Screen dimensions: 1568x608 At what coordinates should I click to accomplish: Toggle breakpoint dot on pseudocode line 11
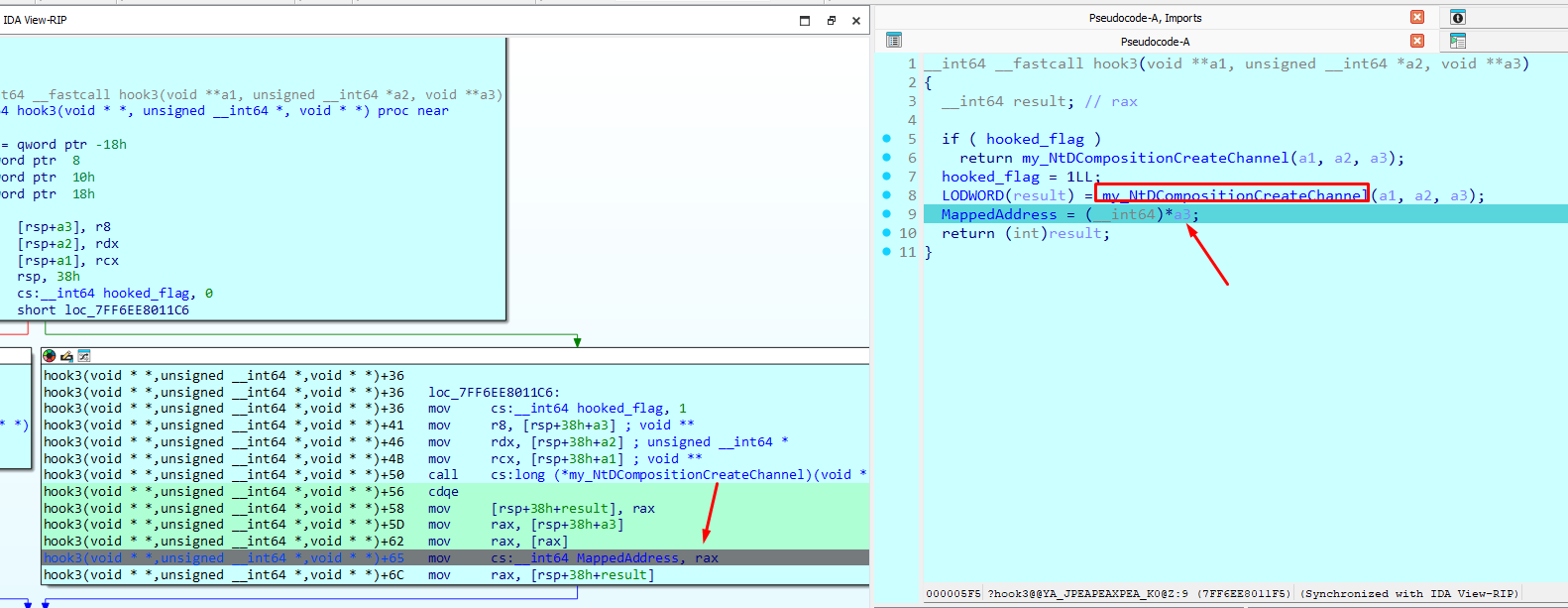click(x=887, y=252)
